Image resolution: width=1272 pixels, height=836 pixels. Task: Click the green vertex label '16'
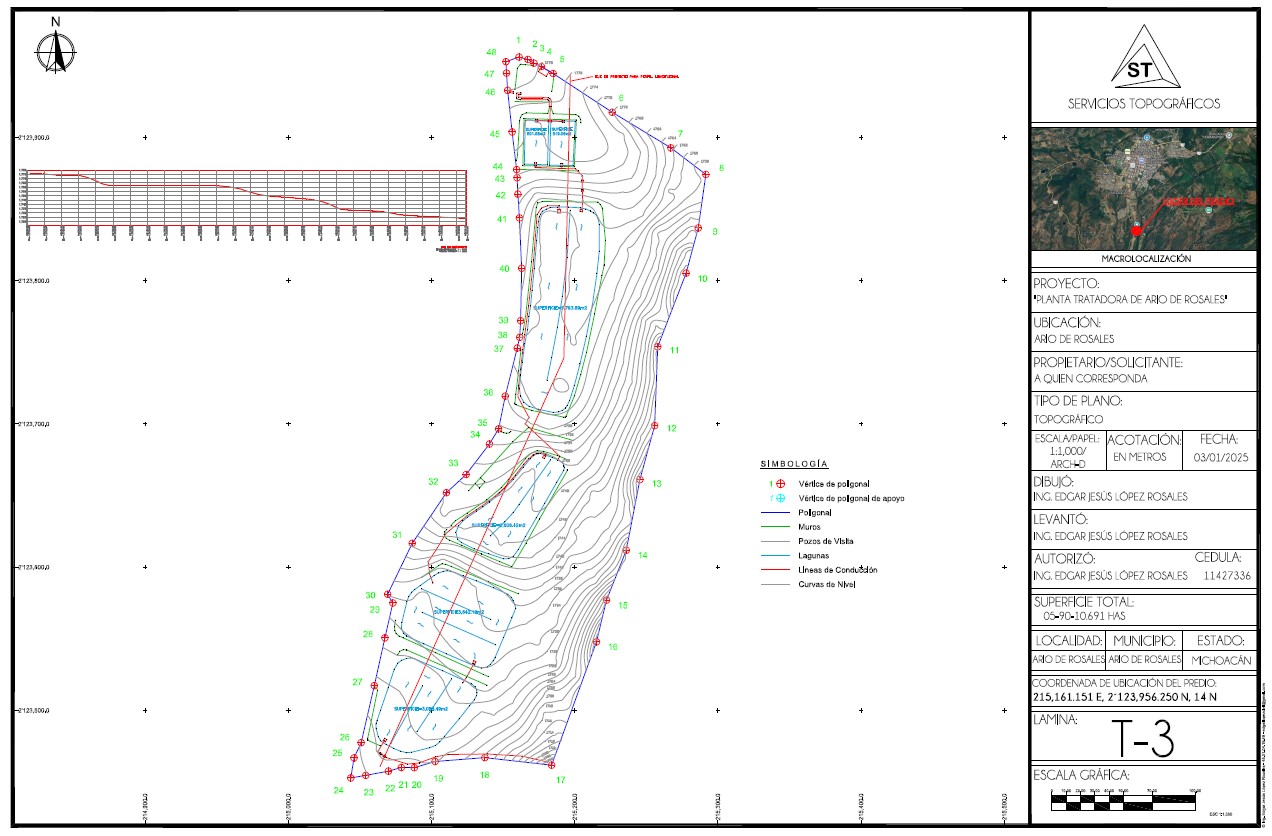pos(613,646)
